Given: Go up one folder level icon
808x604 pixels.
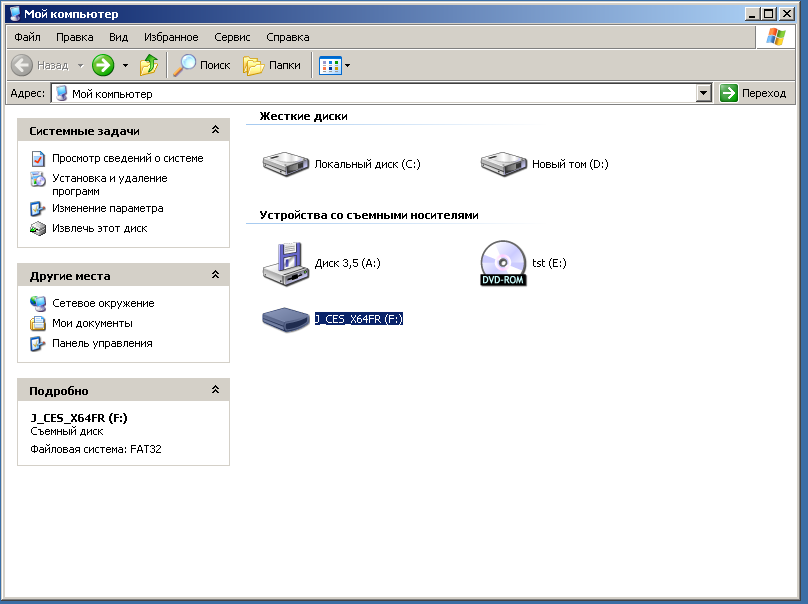Looking at the screenshot, I should click(x=149, y=65).
